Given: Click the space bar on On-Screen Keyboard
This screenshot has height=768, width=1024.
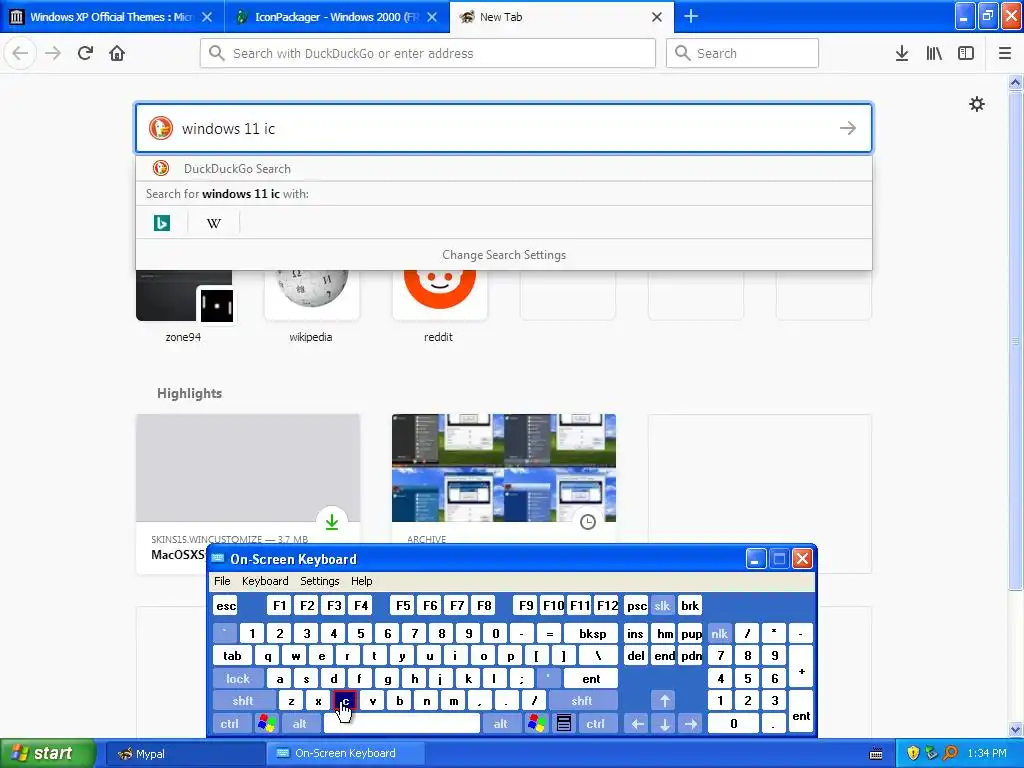Looking at the screenshot, I should [402, 724].
